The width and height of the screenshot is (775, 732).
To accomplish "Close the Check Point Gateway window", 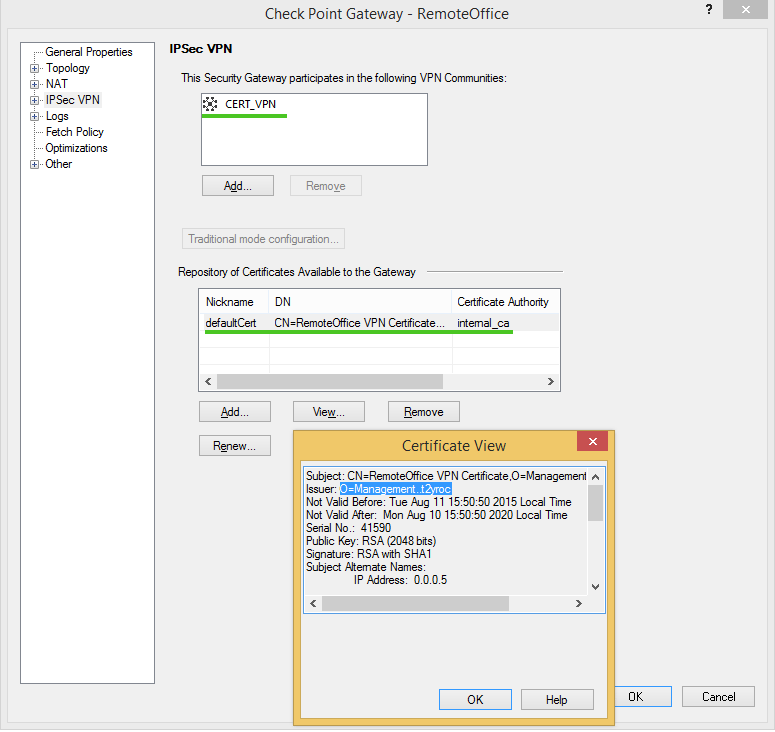I will coord(745,9).
